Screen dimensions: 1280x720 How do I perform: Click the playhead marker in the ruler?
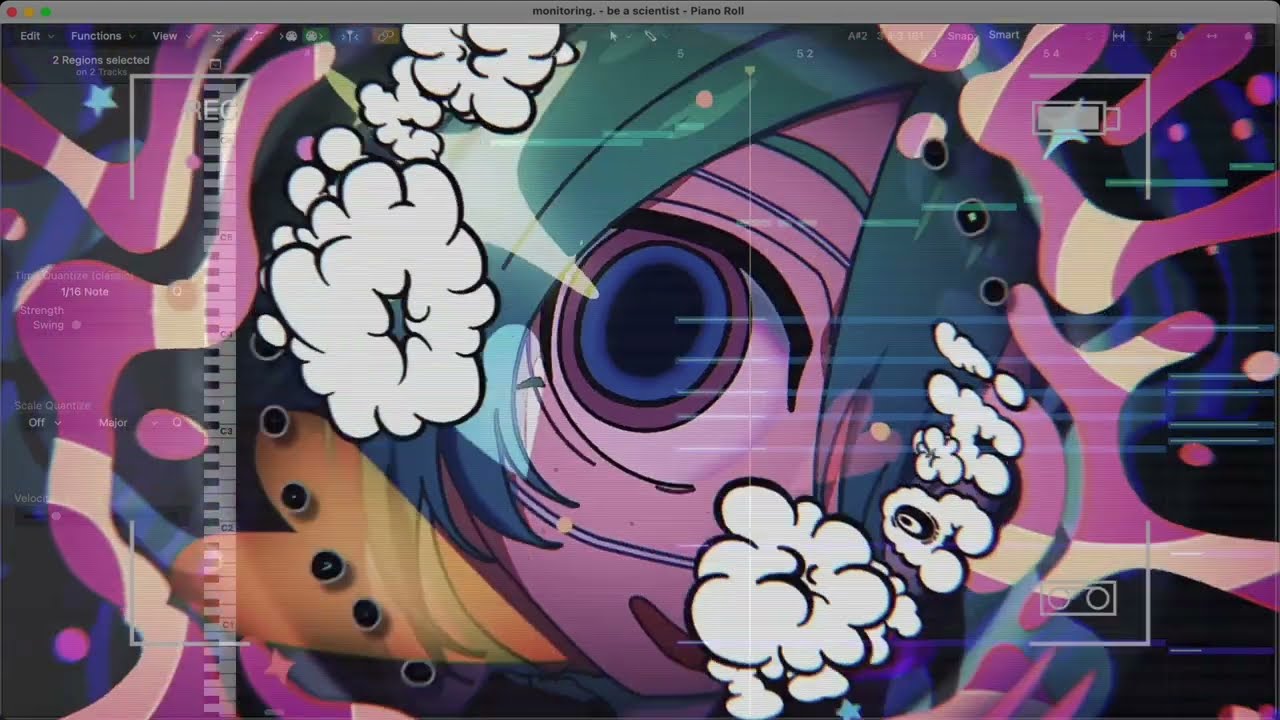point(750,71)
